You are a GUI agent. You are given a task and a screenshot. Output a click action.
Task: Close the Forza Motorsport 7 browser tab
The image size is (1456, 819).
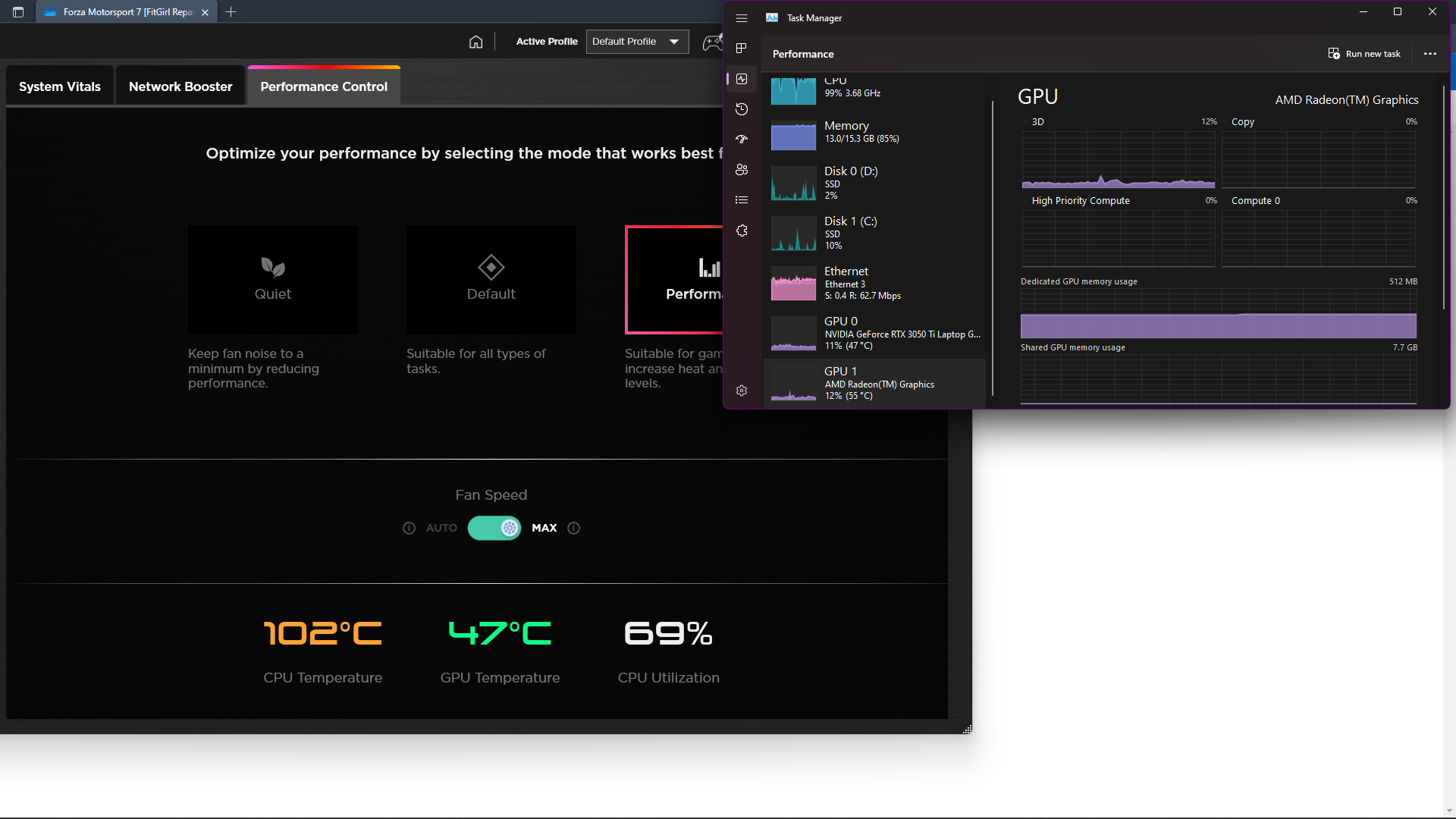pos(205,12)
